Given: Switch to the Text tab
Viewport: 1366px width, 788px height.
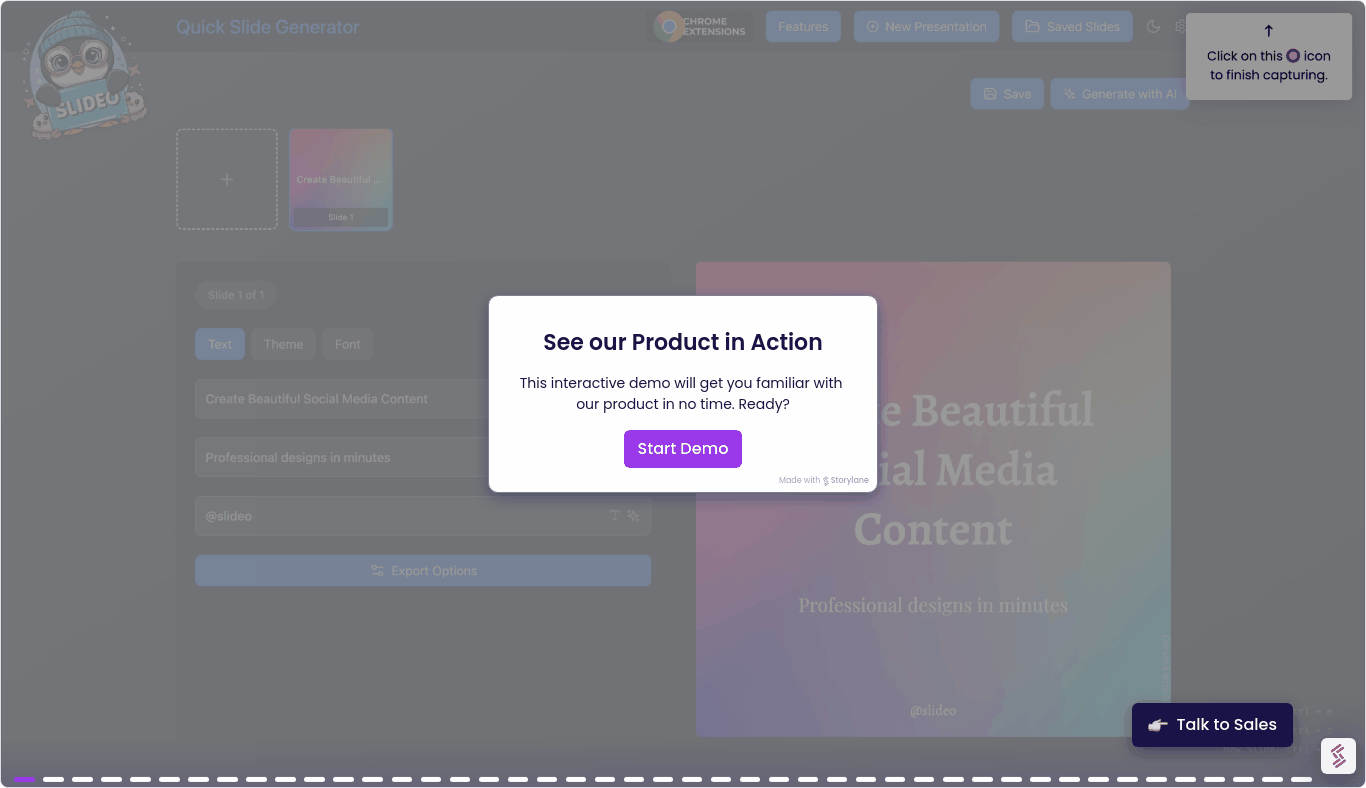Looking at the screenshot, I should click(x=220, y=344).
